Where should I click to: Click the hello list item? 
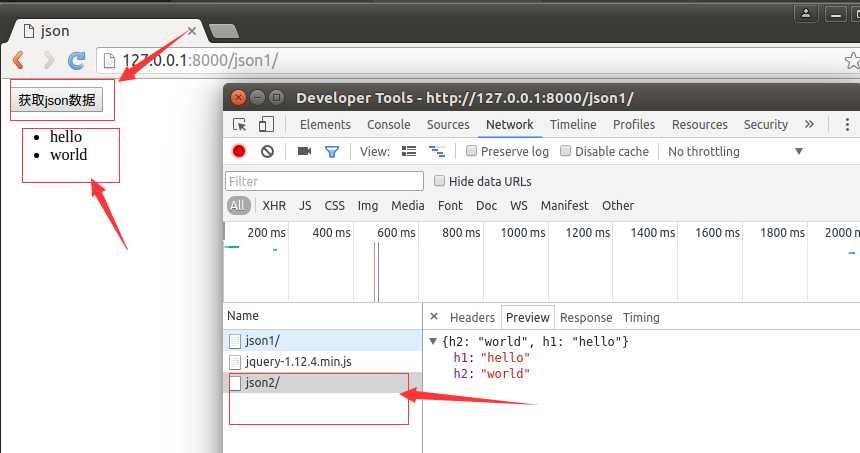click(x=66, y=137)
